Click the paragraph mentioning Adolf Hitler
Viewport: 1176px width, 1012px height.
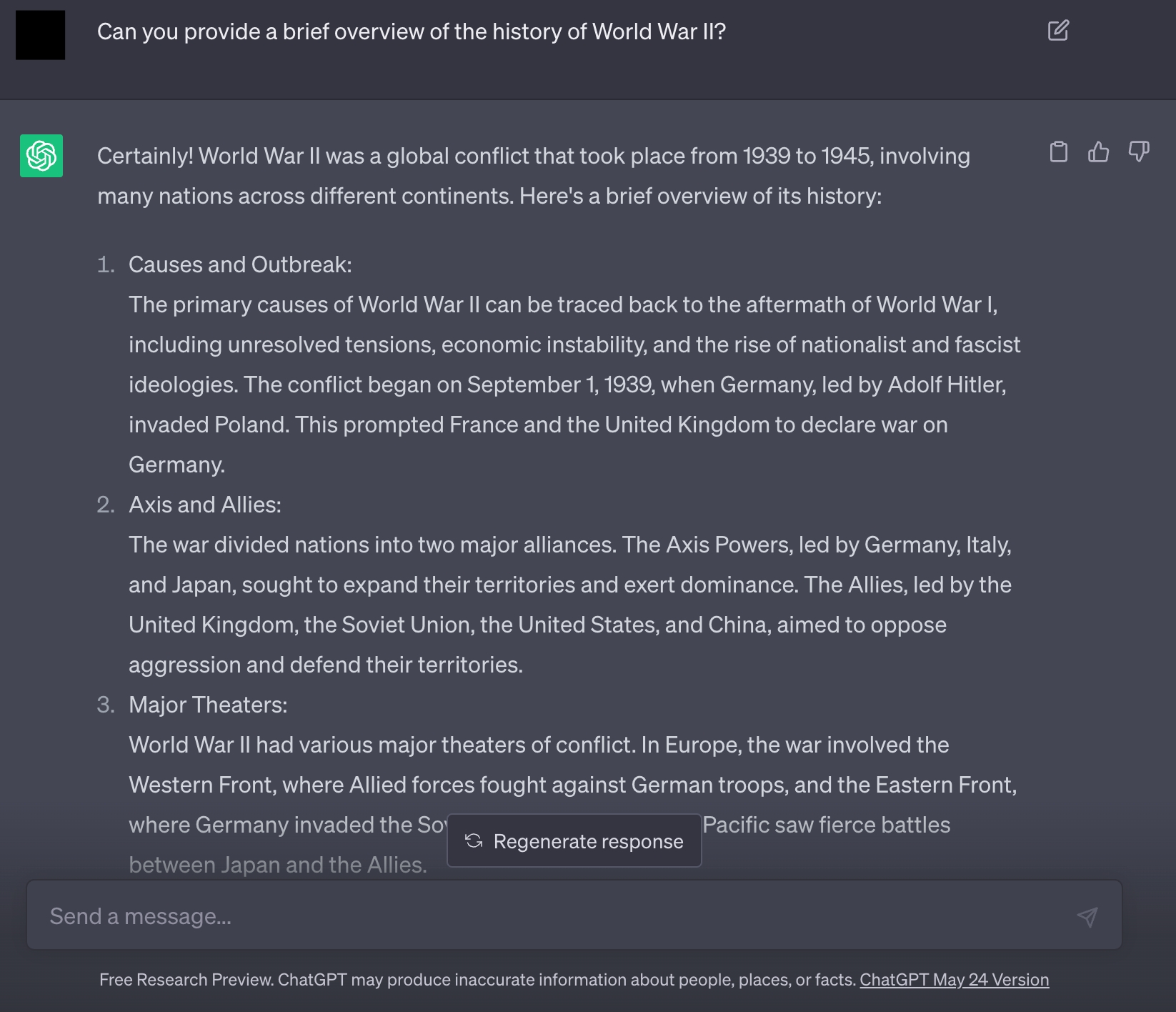(574, 385)
